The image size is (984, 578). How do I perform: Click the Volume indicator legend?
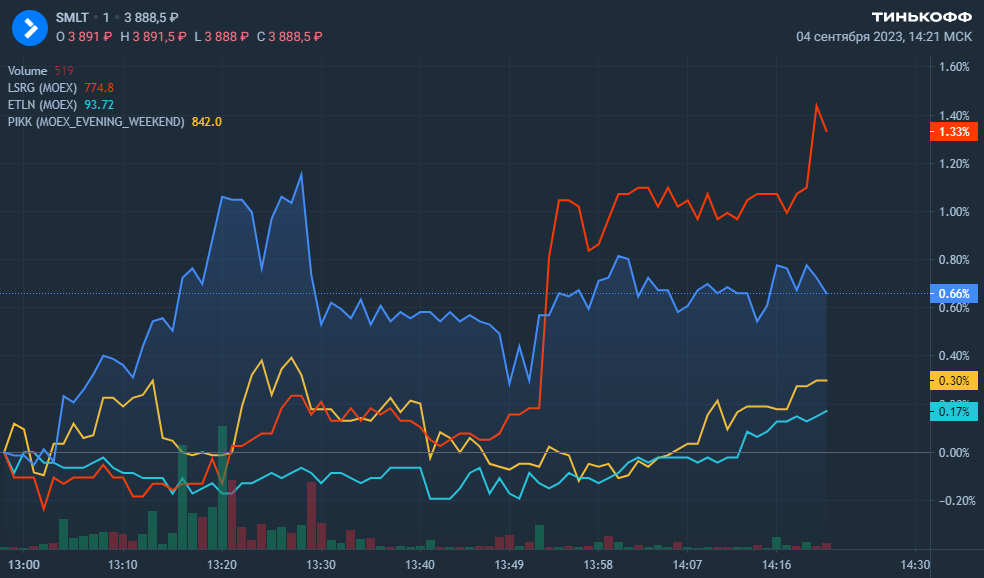pyautogui.click(x=28, y=71)
